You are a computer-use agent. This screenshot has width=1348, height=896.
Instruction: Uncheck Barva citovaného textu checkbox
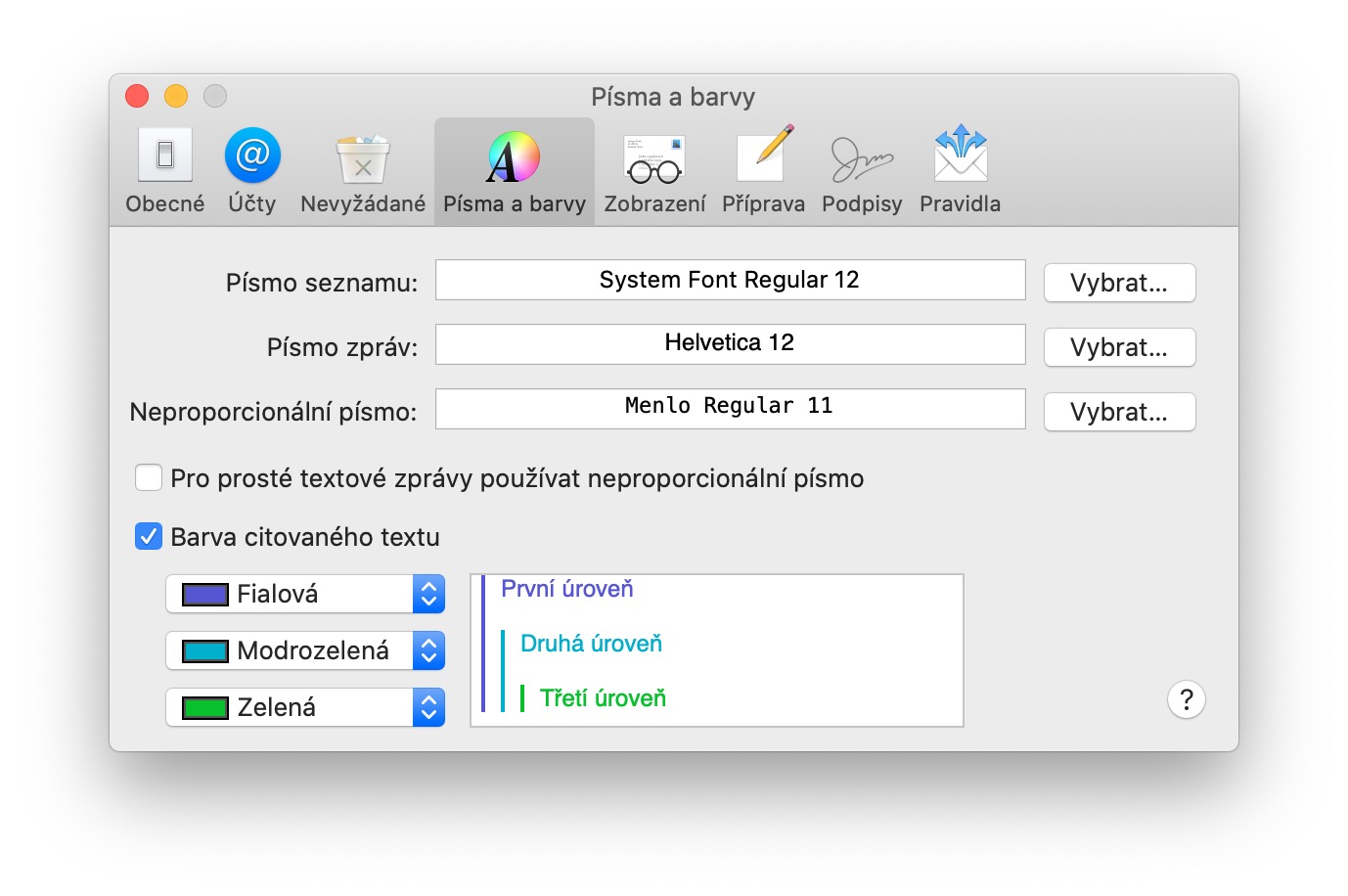point(149,537)
